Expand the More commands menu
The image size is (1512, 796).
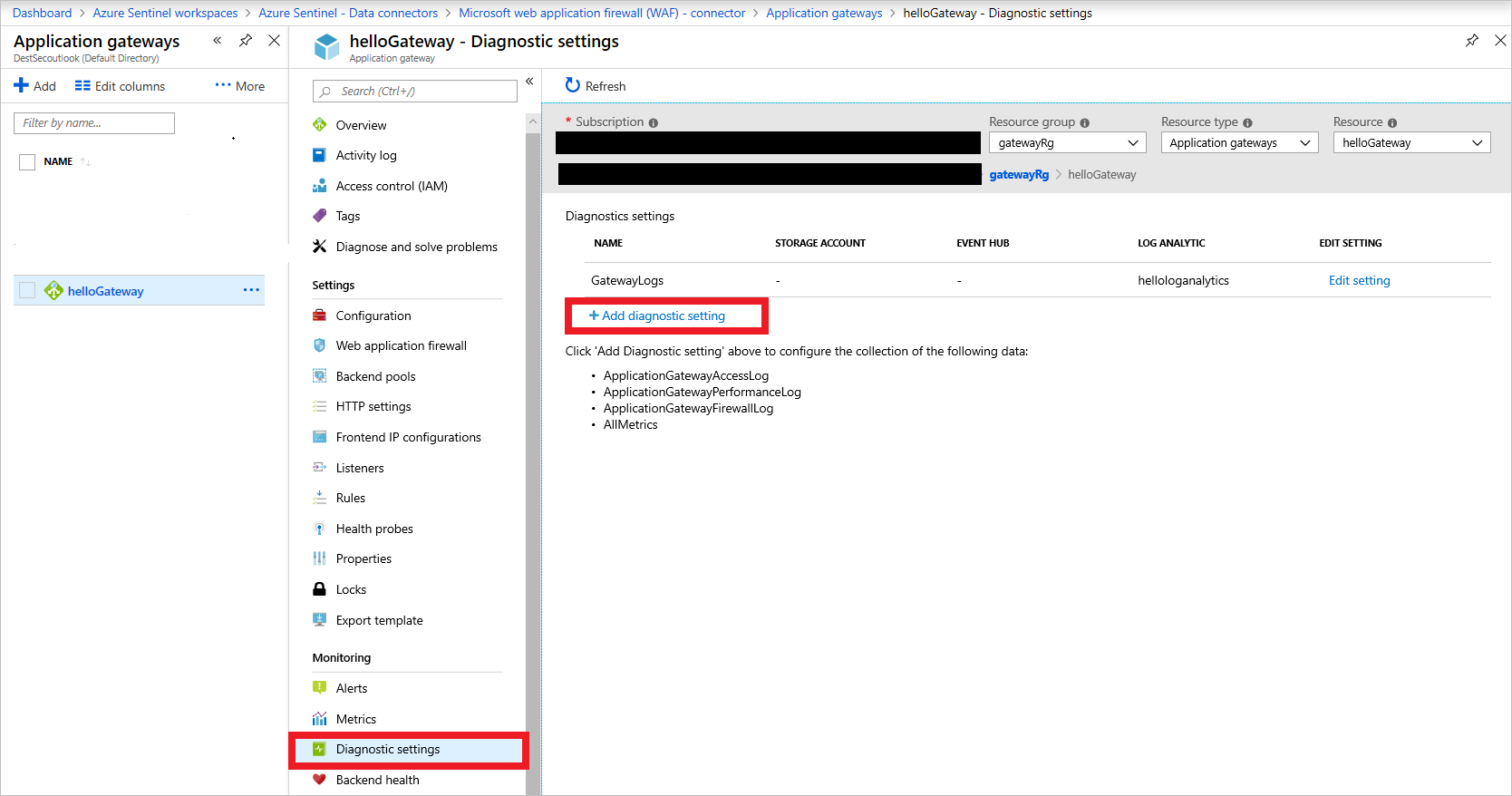click(x=240, y=86)
